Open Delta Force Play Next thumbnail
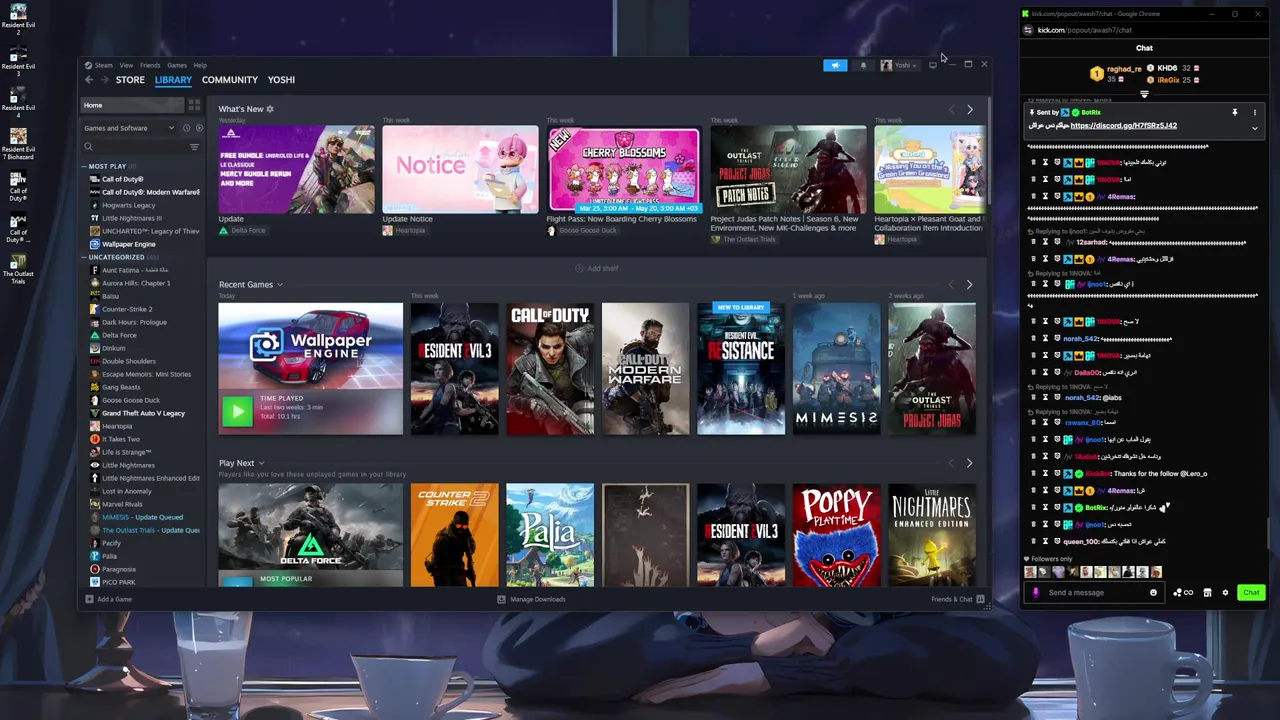The height and width of the screenshot is (720, 1280). pos(311,535)
